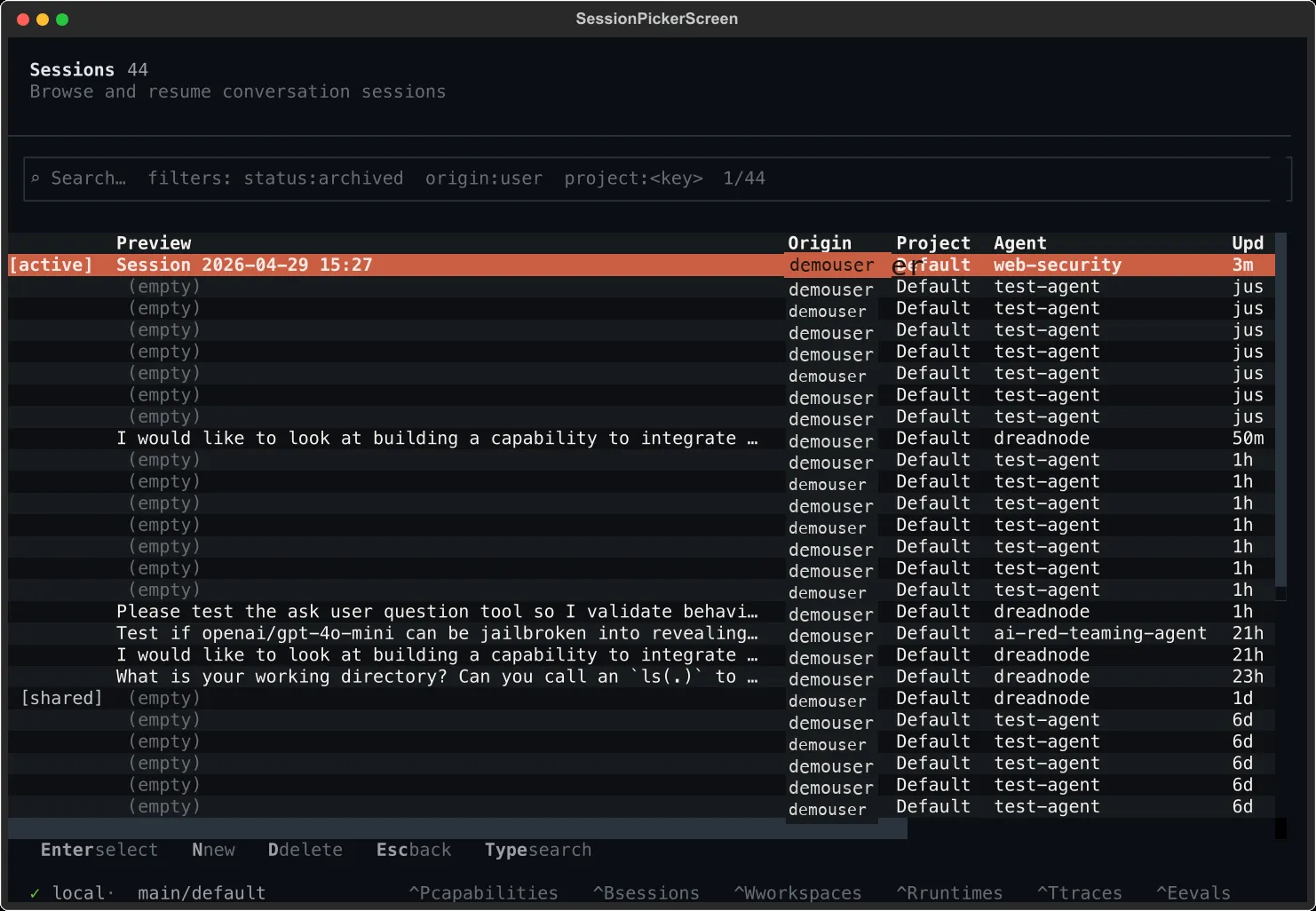The height and width of the screenshot is (911, 1316).
Task: Click the SessionPickerScreen window title
Action: 657,19
